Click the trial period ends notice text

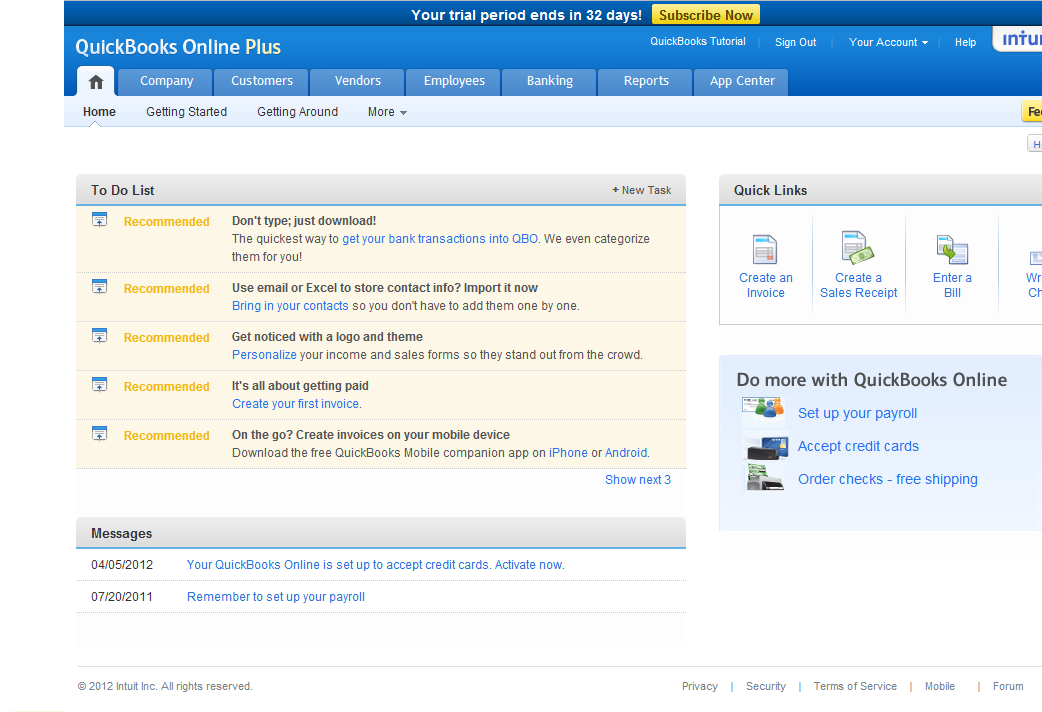pos(526,15)
